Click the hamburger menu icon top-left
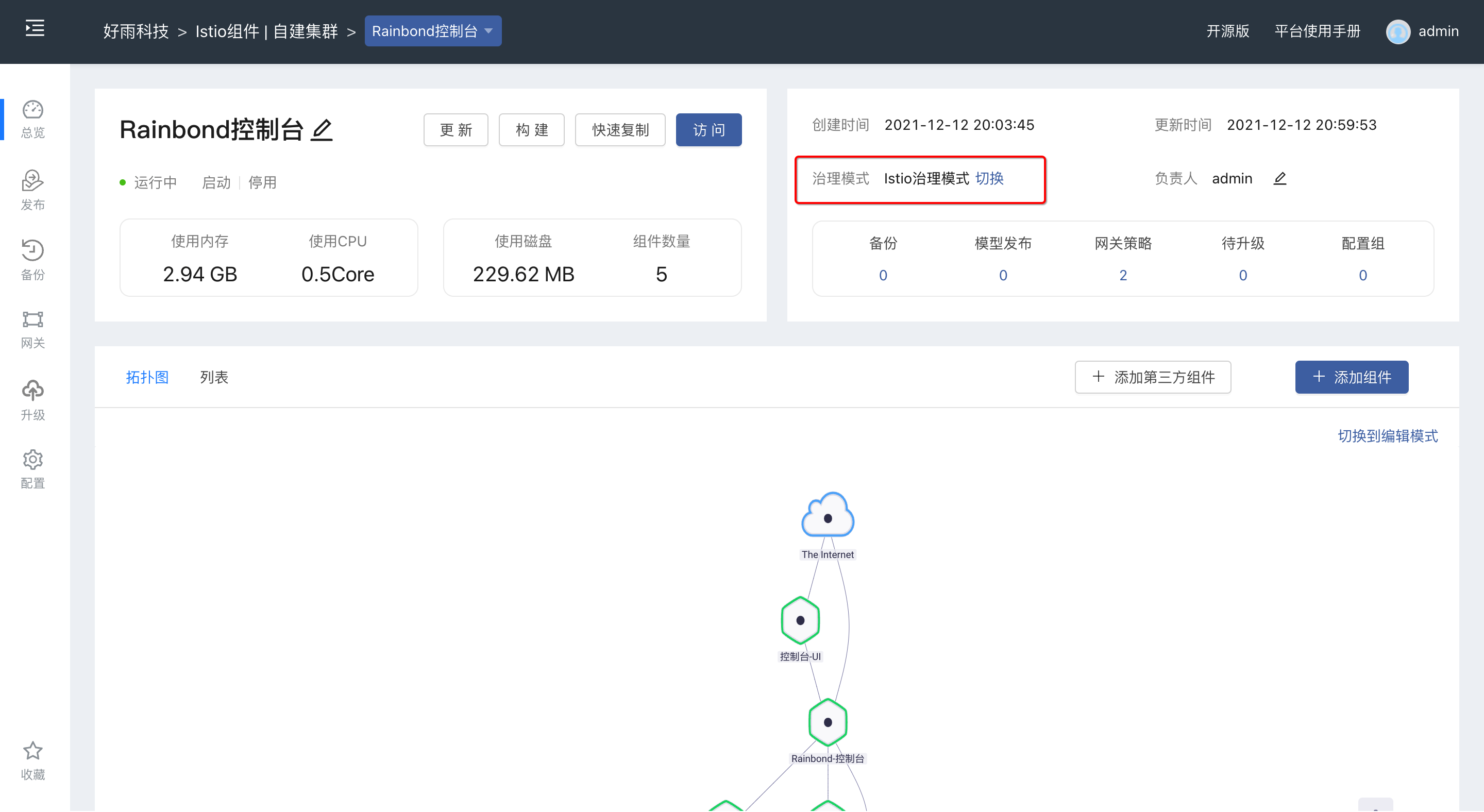 point(35,29)
